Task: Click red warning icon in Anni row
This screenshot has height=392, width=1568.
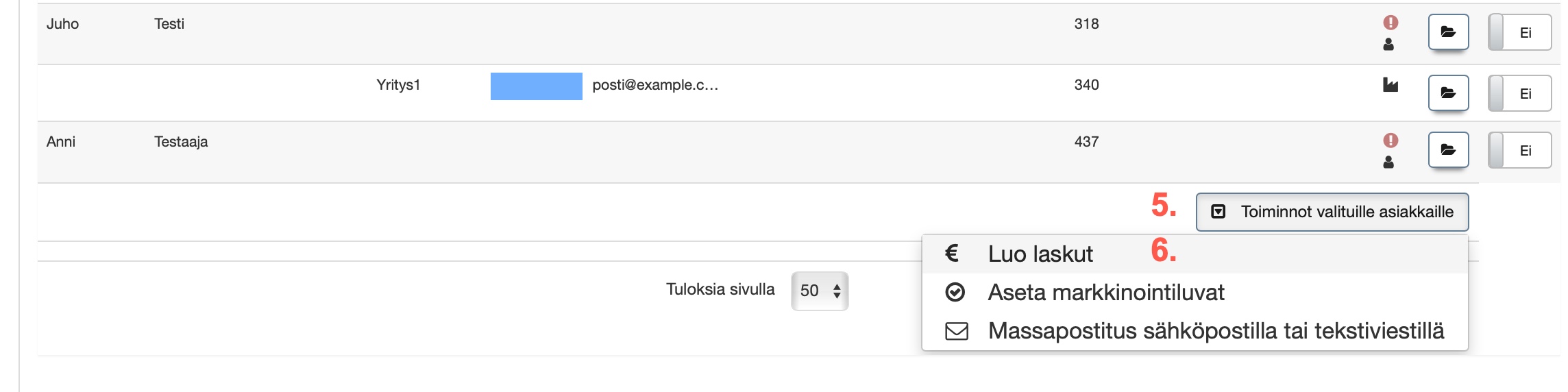Action: click(1390, 140)
